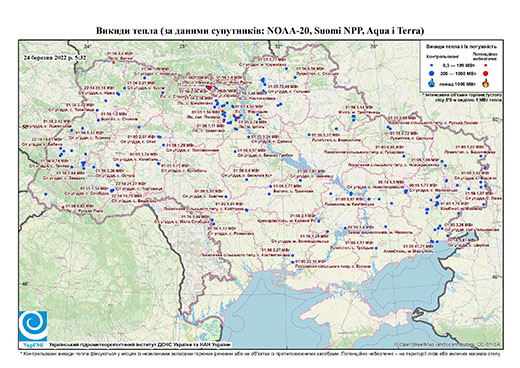
Task: Click the 28° longitude label at top
Action: pos(182,46)
